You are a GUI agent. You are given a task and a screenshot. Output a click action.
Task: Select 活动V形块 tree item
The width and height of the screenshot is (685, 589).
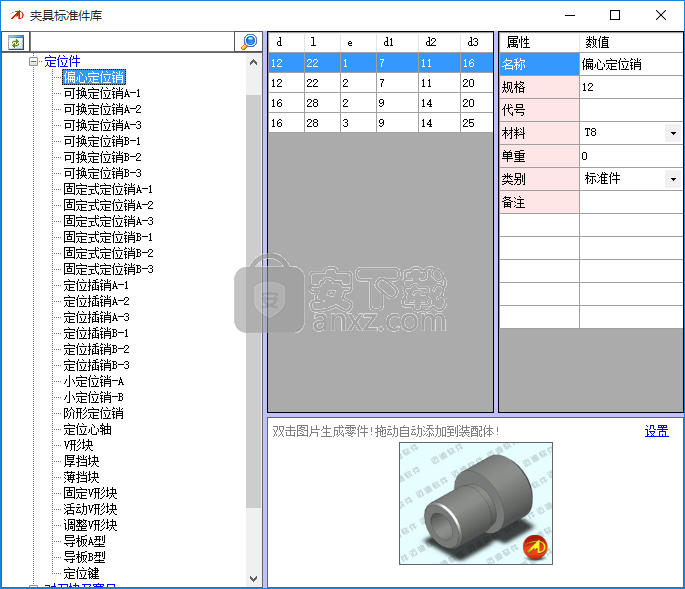[90, 509]
